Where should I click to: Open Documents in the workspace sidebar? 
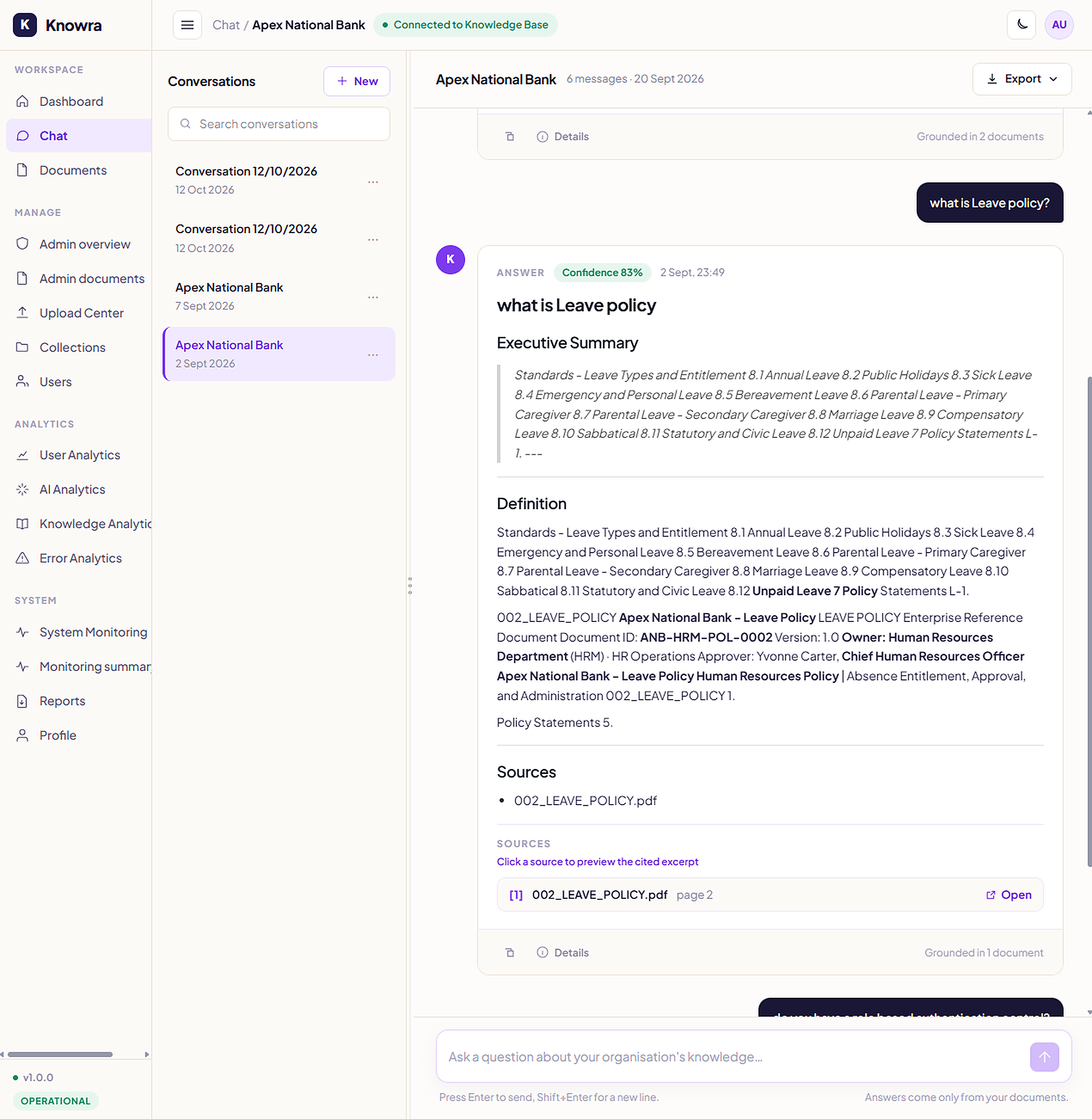79,170
